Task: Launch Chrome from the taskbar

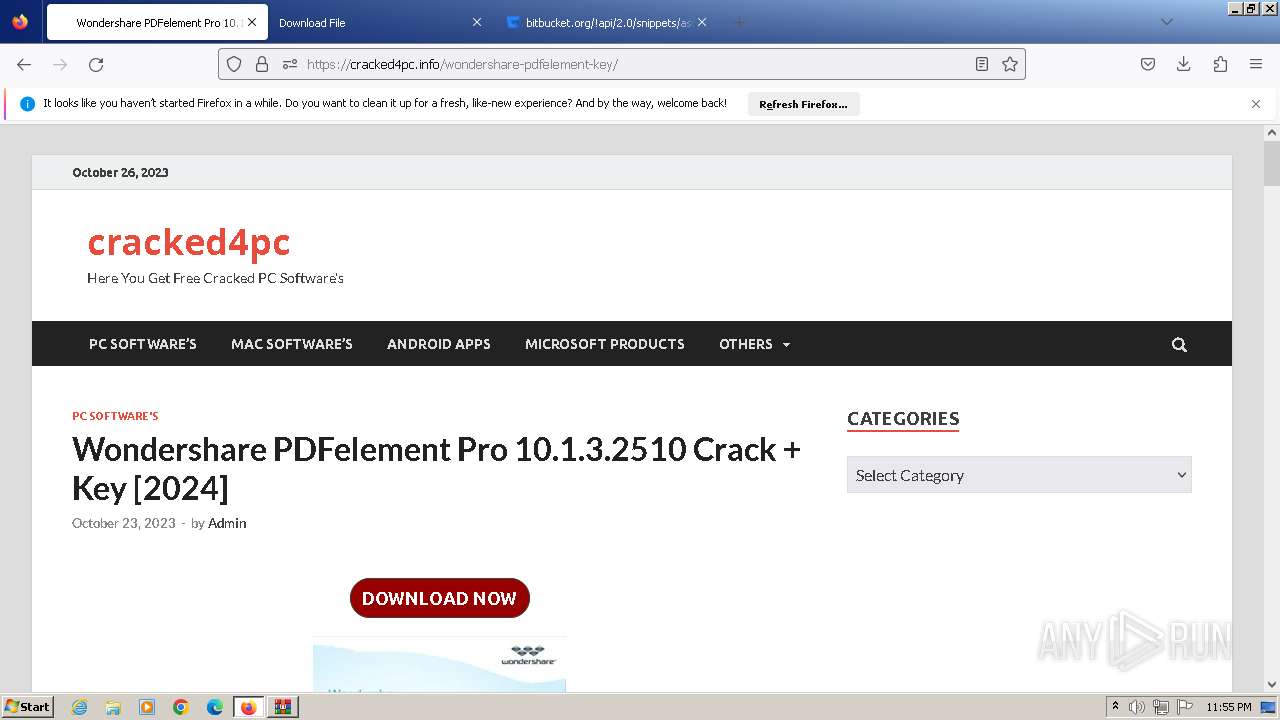Action: (181, 707)
